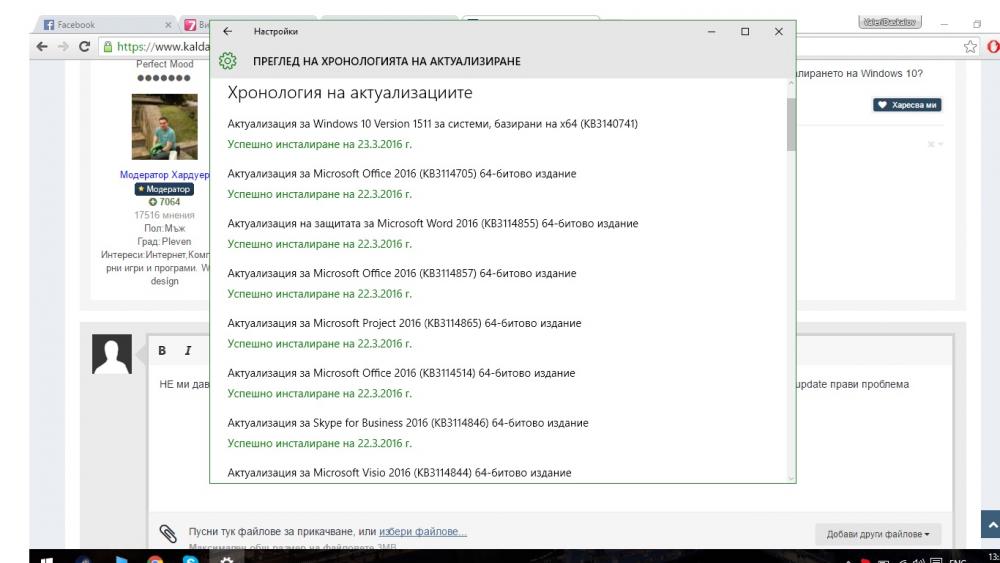Open the Добави други файлове dropdown
The width and height of the screenshot is (1000, 563).
click(878, 534)
